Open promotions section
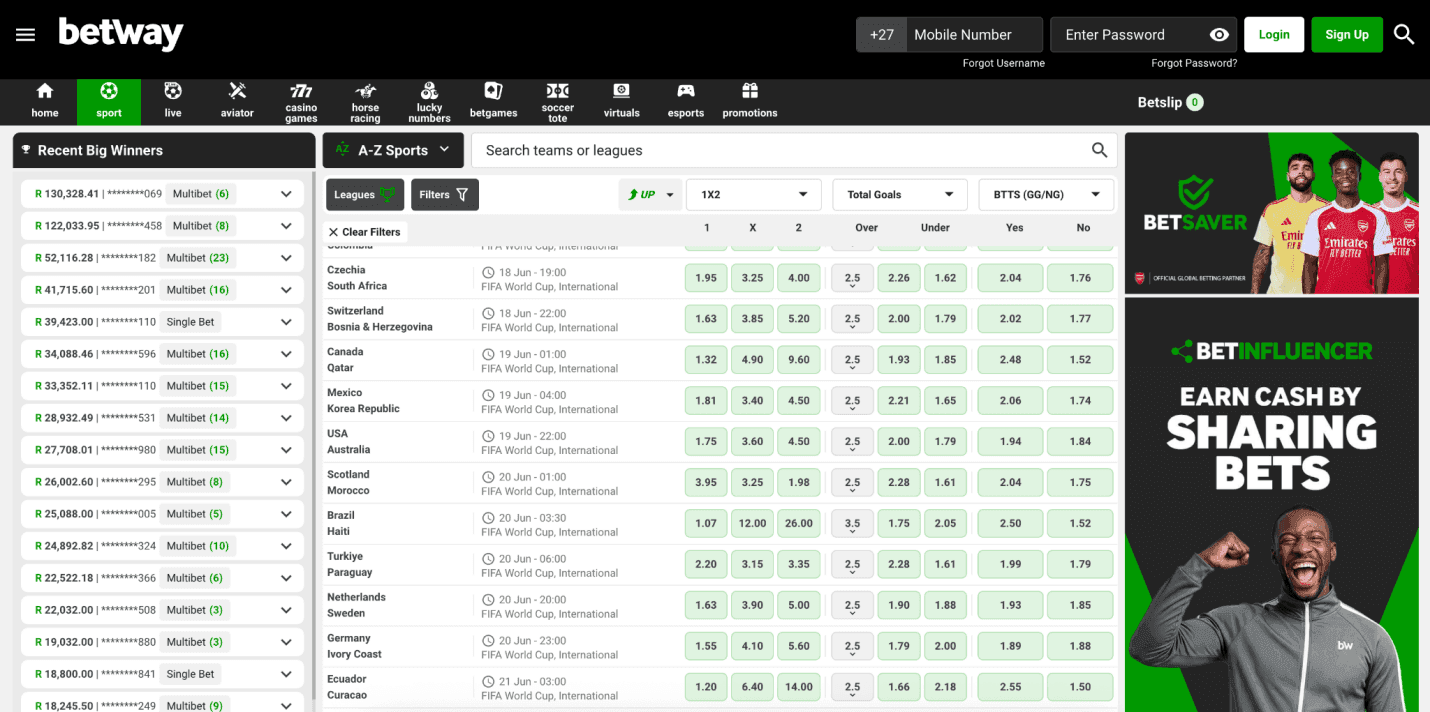The width and height of the screenshot is (1430, 712). pos(750,101)
